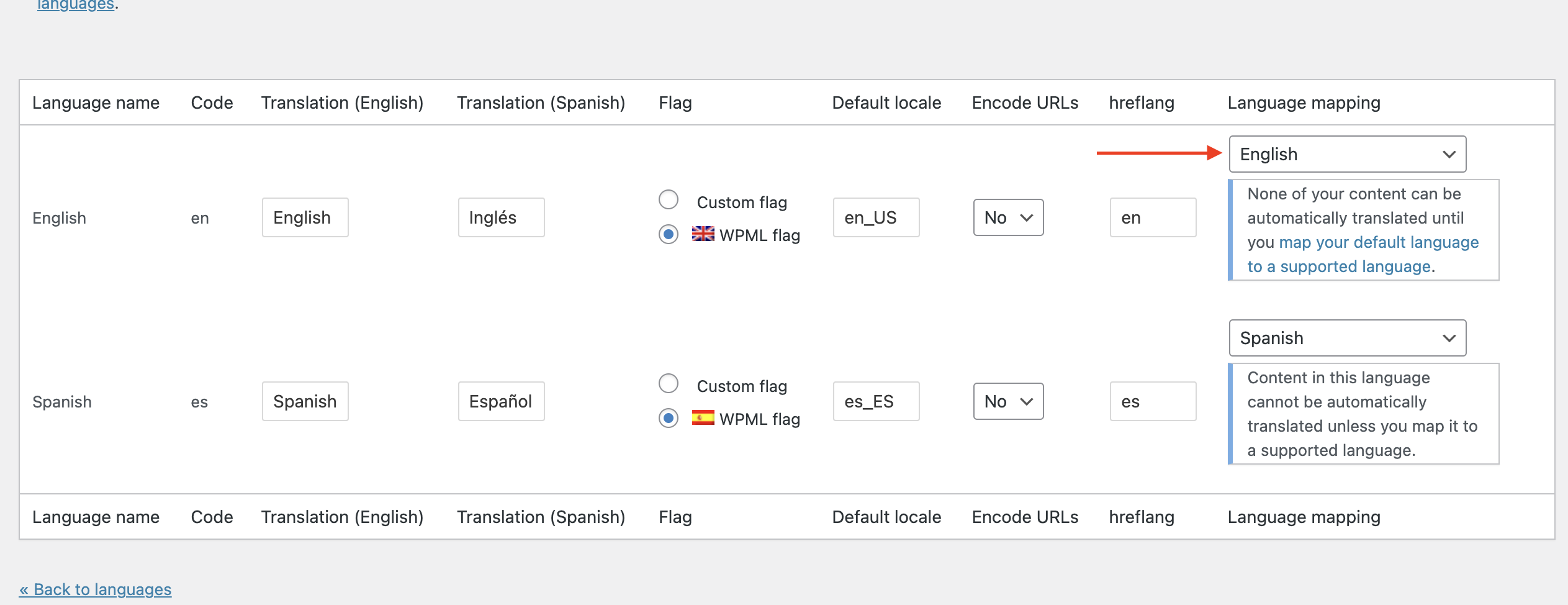Edit English translation field containing 'Spanish'
Image resolution: width=1568 pixels, height=605 pixels.
tap(305, 401)
